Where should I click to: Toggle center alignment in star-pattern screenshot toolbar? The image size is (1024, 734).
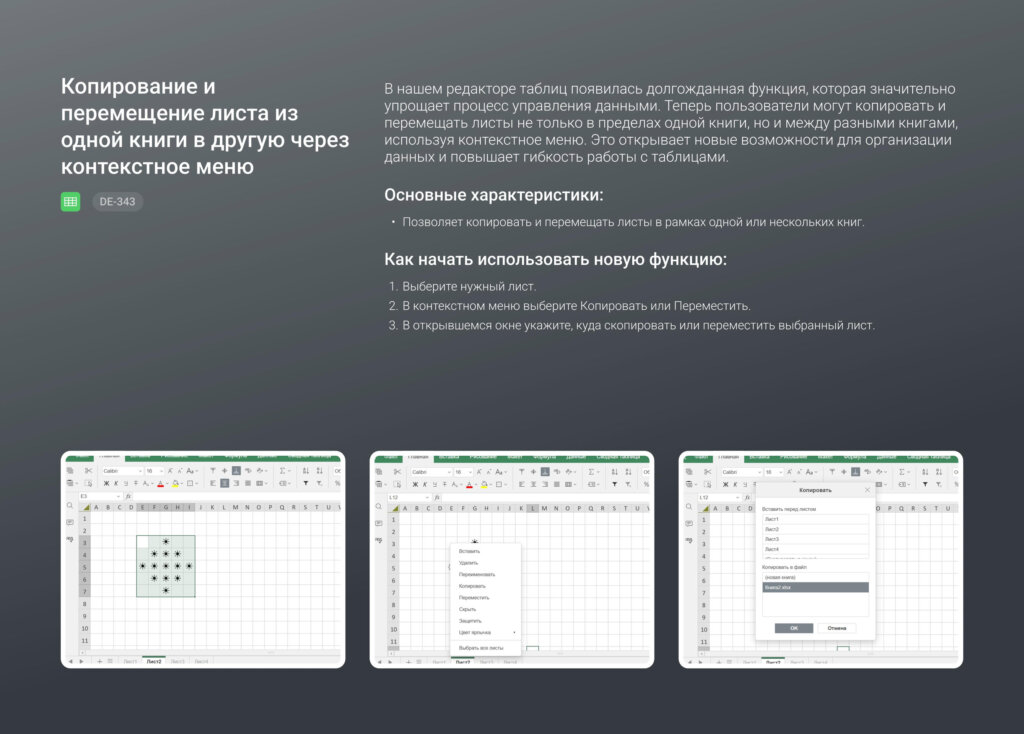point(224,484)
